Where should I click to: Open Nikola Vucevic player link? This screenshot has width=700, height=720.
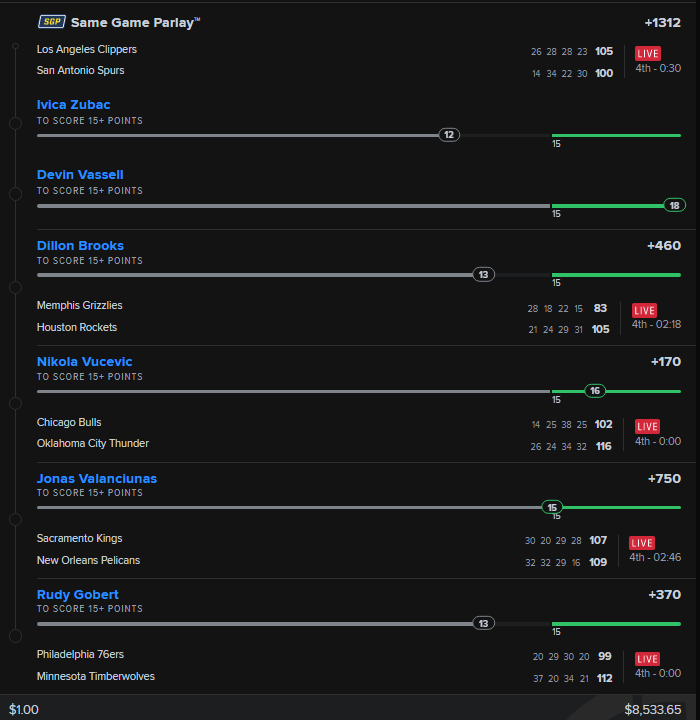pos(85,362)
